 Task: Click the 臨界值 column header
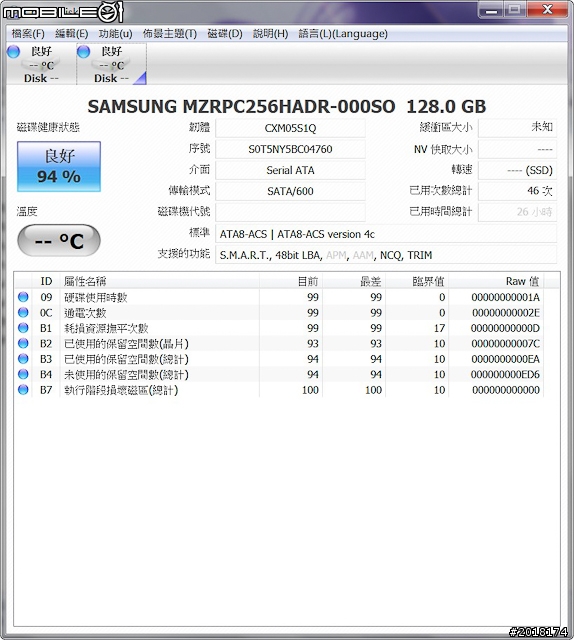(417, 281)
